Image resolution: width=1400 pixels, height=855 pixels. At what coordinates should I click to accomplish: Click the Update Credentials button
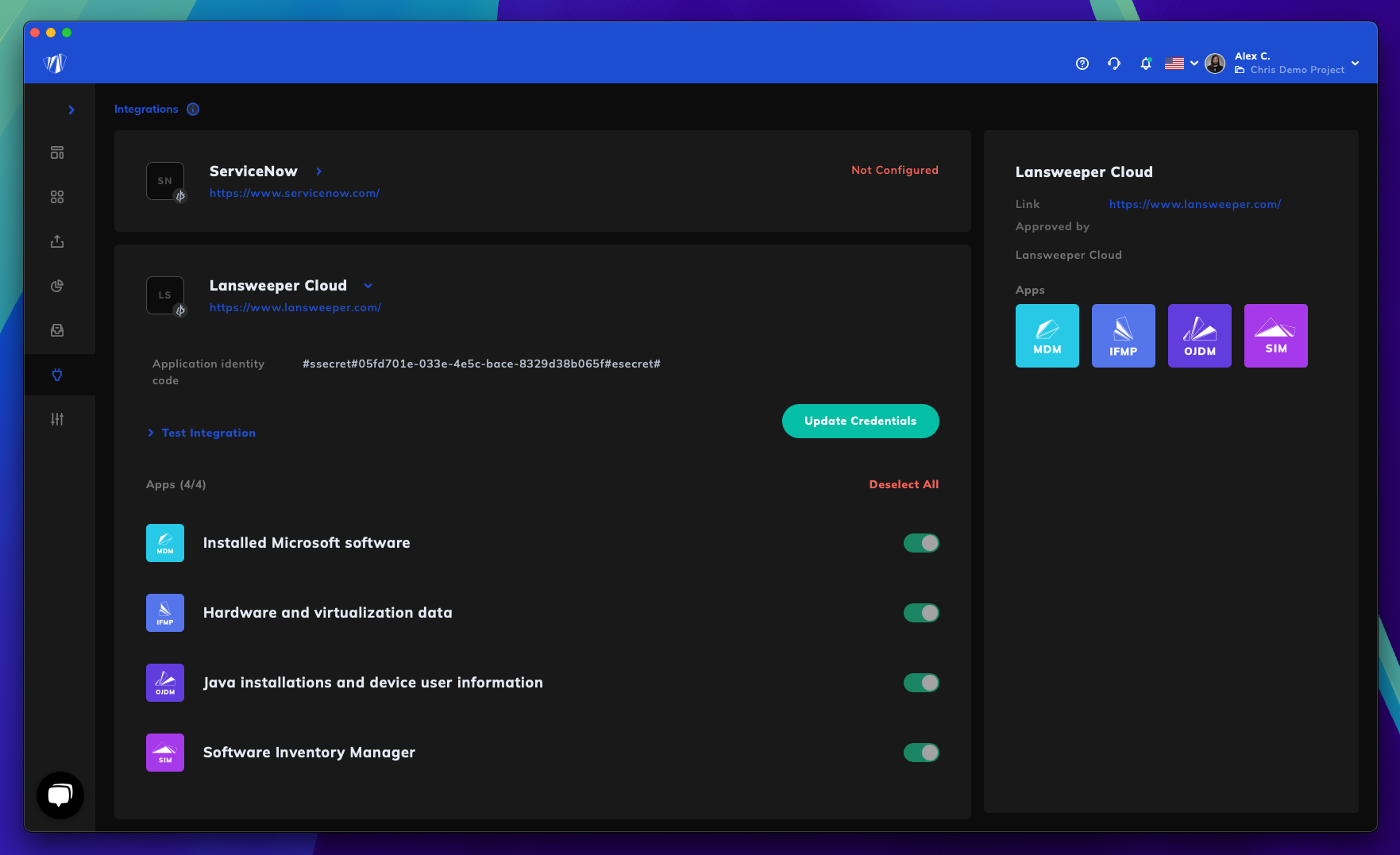coord(861,421)
